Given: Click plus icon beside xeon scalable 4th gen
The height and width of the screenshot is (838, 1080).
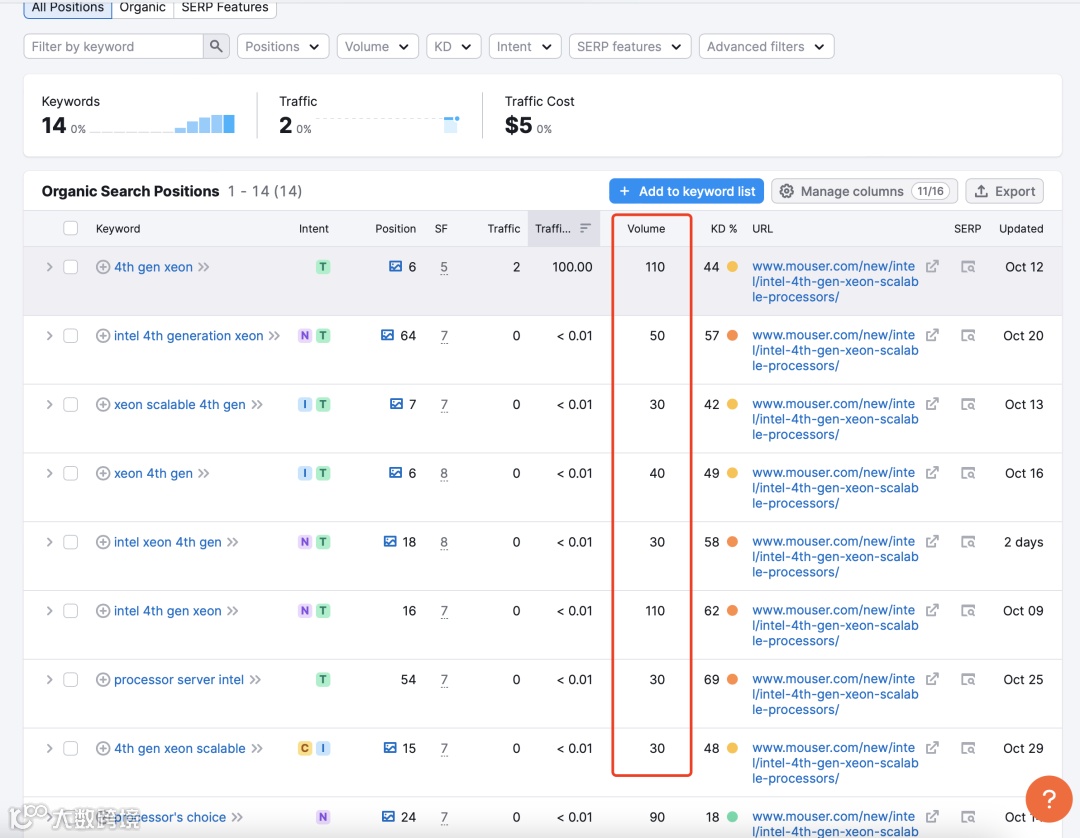Looking at the screenshot, I should (103, 404).
